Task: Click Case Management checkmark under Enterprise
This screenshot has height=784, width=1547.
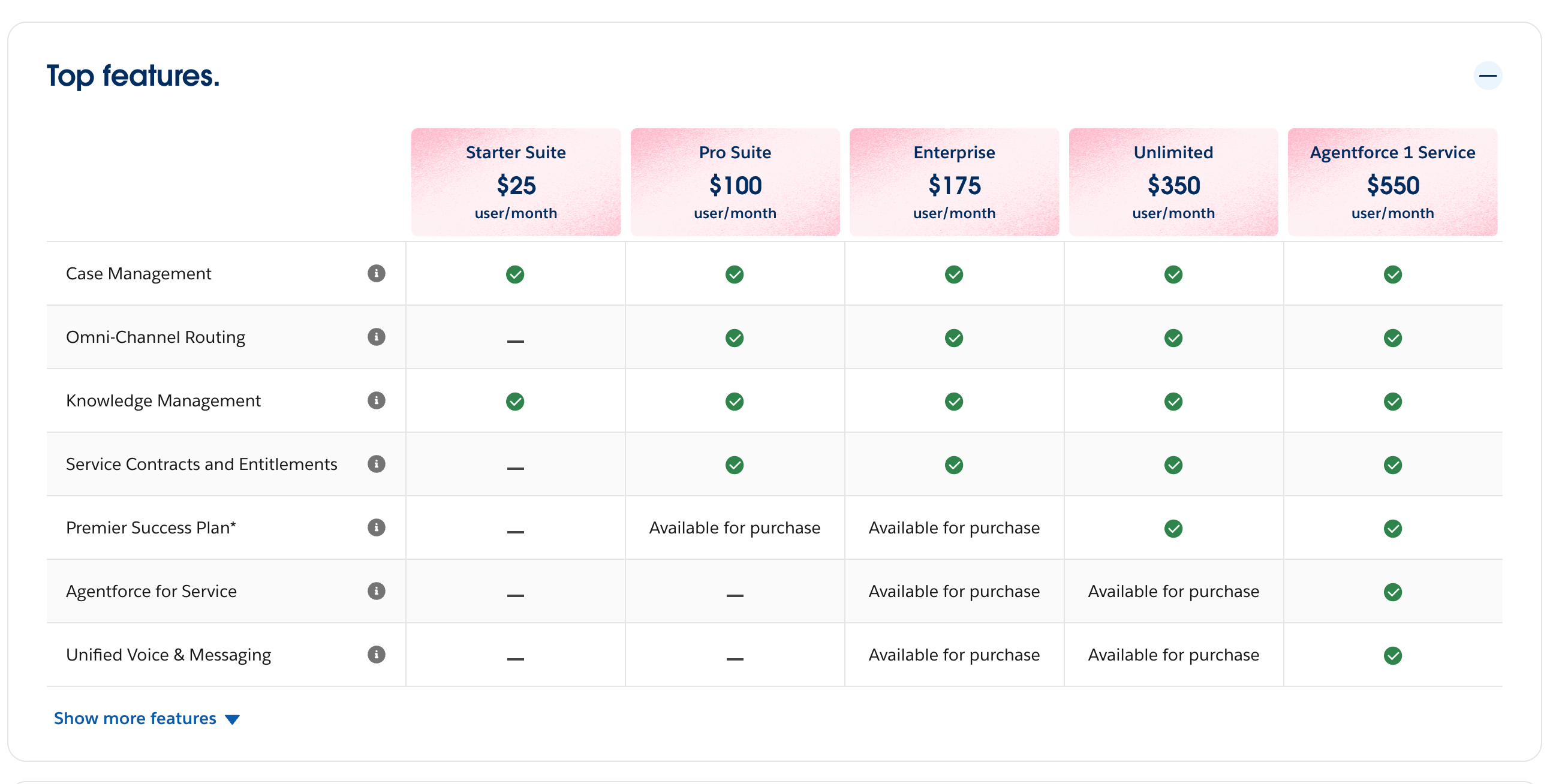Action: coord(953,275)
